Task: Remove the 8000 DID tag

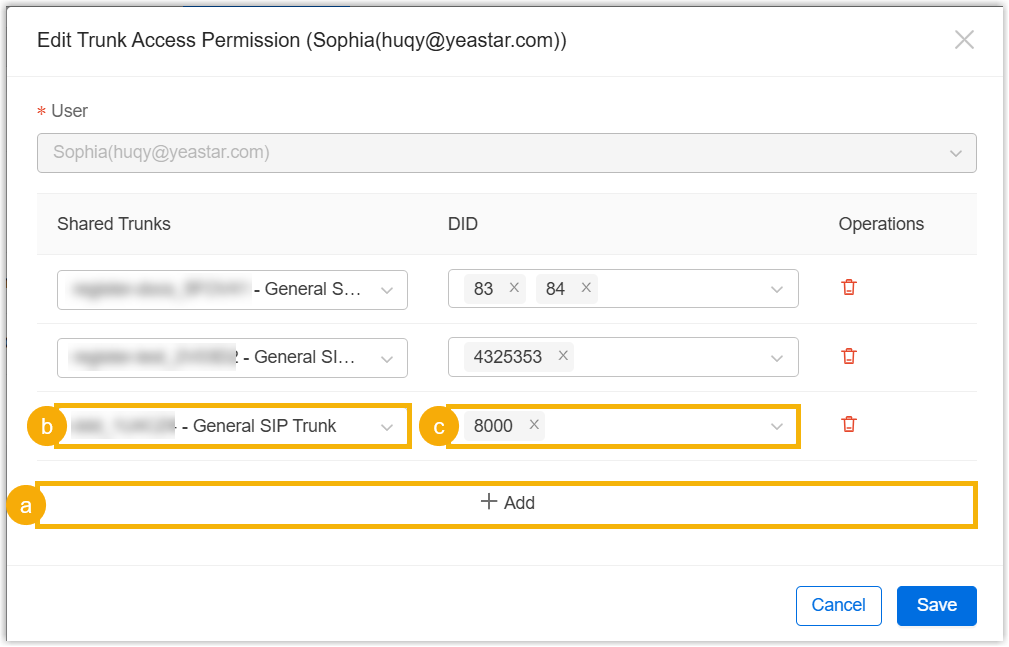Action: tap(534, 426)
